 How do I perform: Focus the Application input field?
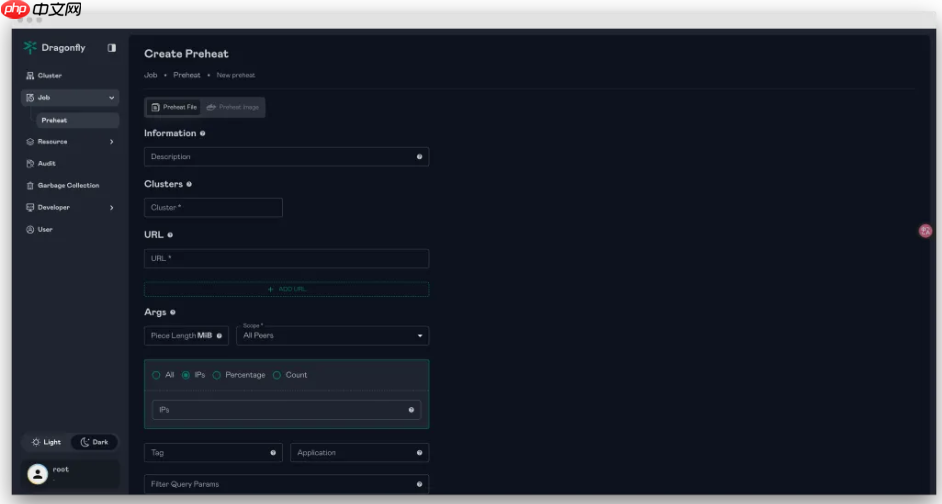359,453
